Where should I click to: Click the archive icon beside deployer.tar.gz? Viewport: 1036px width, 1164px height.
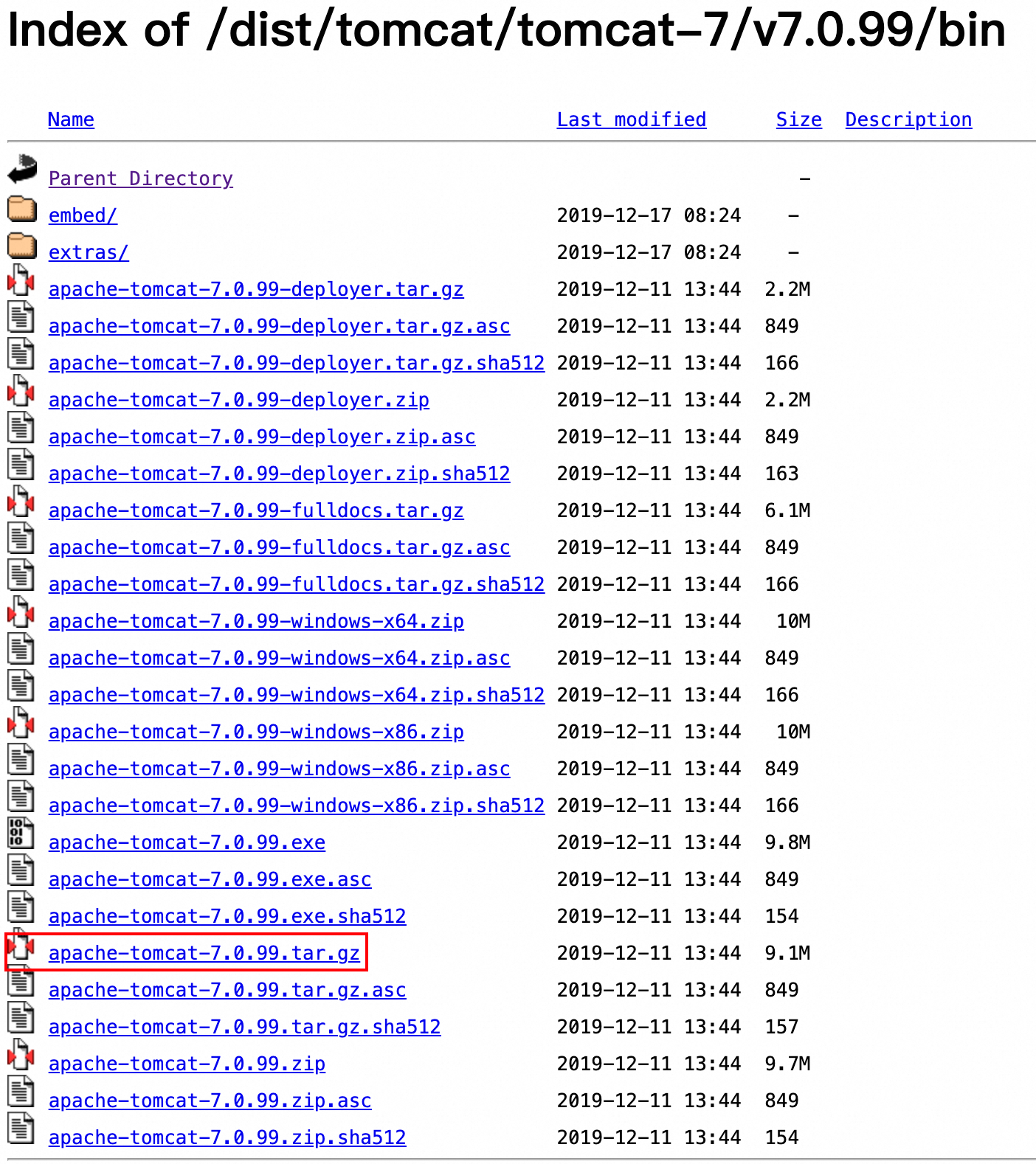pos(21,280)
